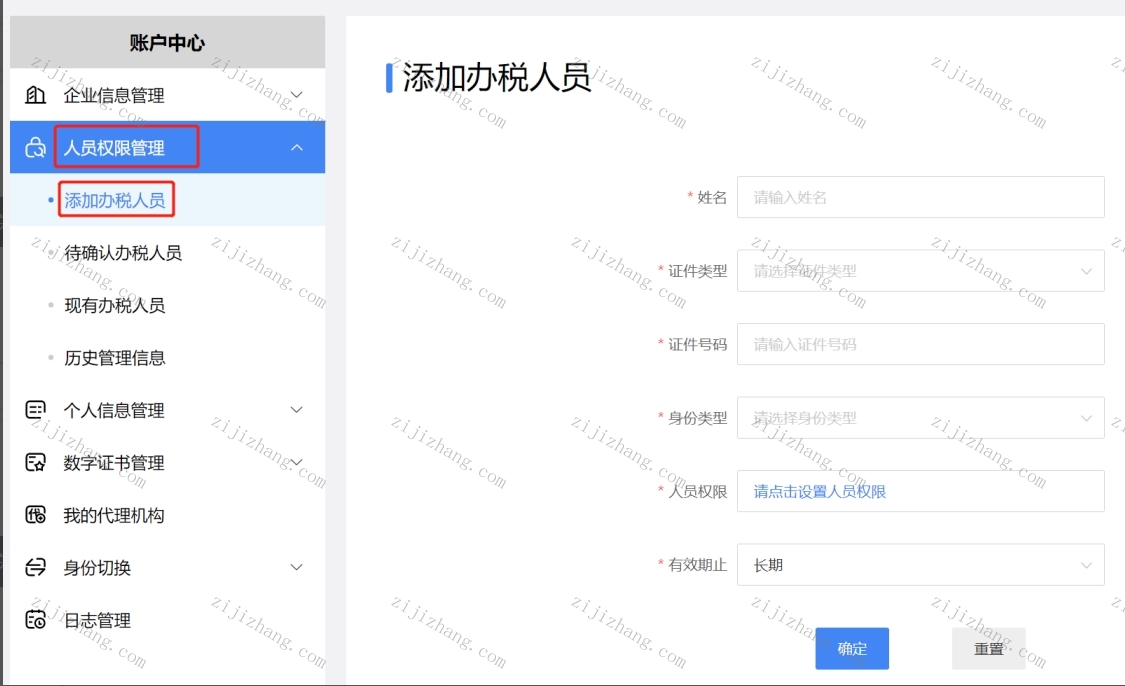Open 我的代理机构 menu item
The width and height of the screenshot is (1125, 686).
pos(167,514)
